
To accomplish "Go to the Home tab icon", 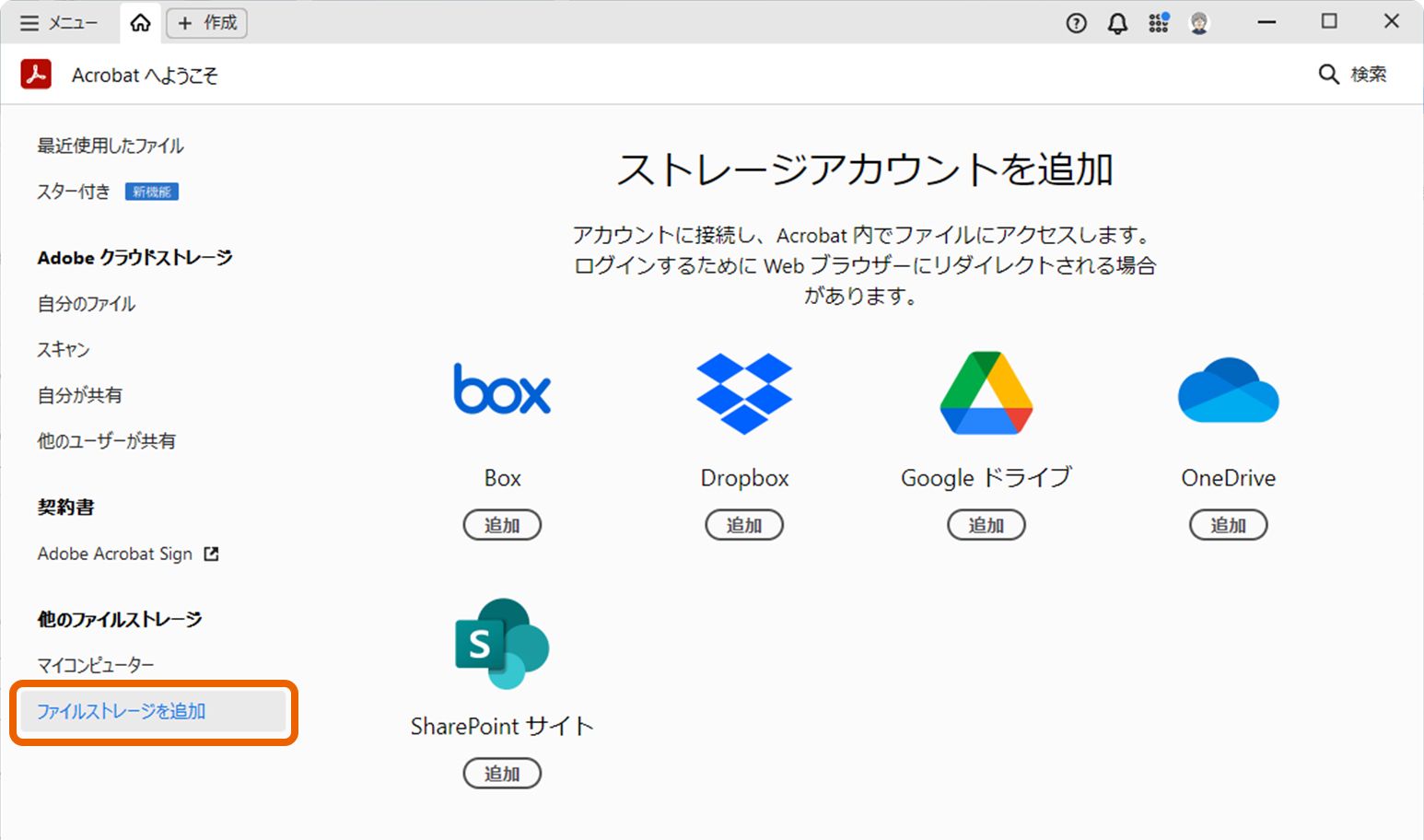I will click(x=140, y=23).
